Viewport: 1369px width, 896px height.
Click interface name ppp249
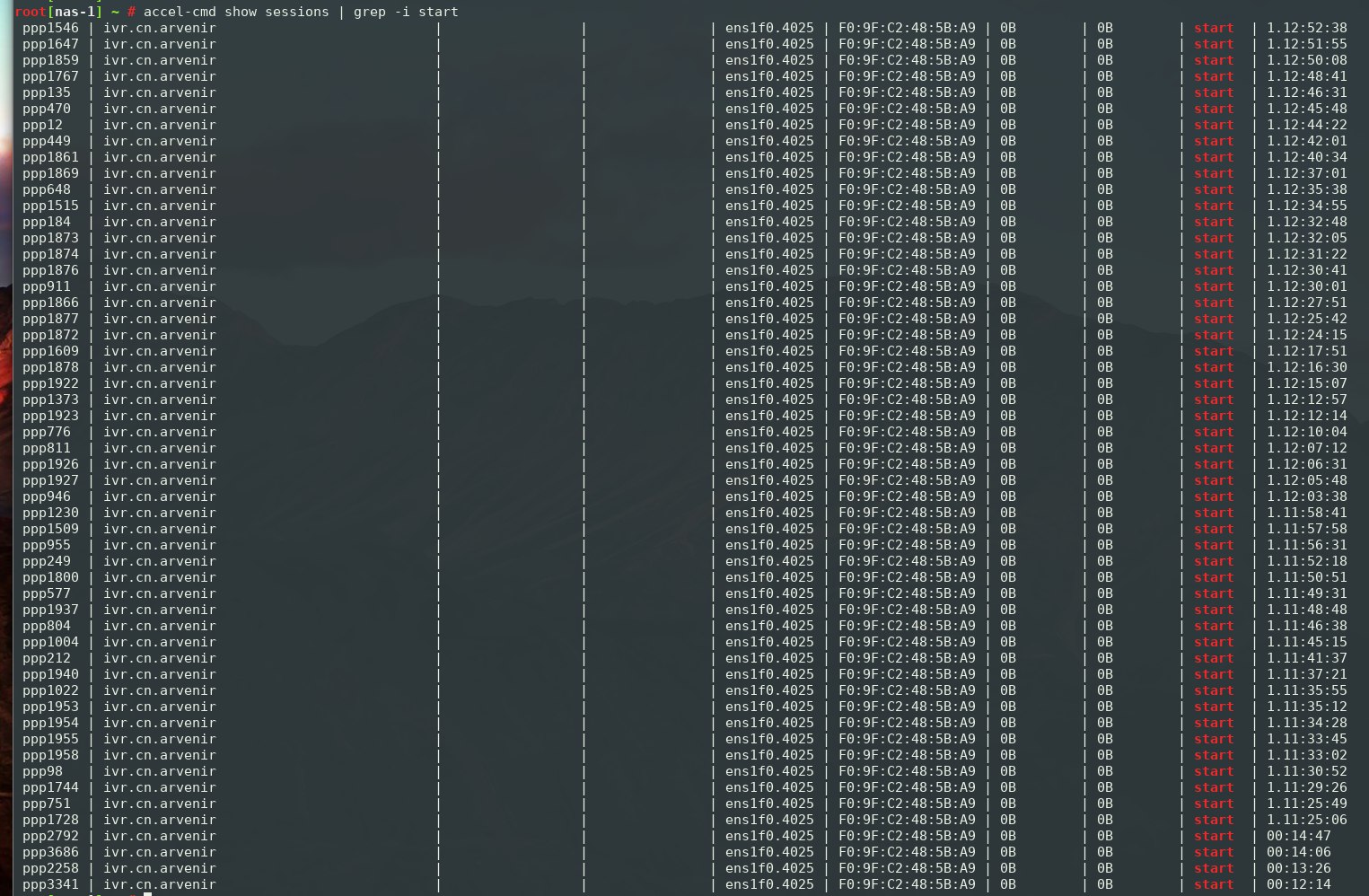pos(47,561)
